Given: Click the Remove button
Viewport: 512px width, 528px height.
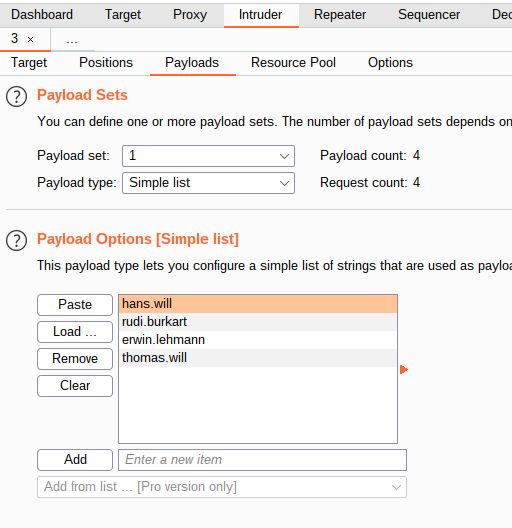Looking at the screenshot, I should 75,359.
